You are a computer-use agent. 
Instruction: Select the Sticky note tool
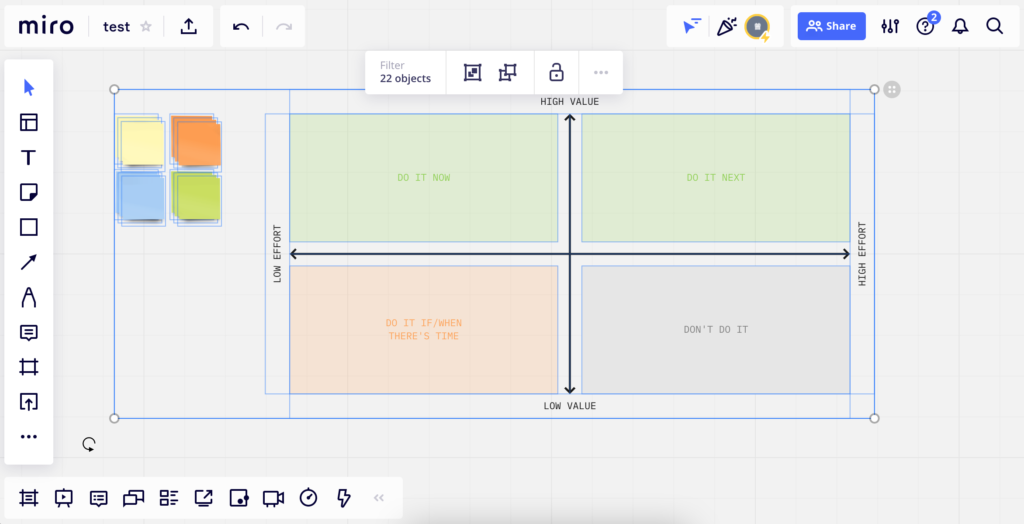29,192
